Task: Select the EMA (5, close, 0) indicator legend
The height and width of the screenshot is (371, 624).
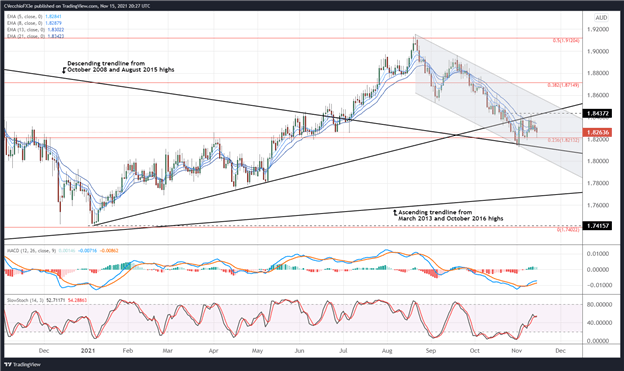Action: tap(34, 17)
